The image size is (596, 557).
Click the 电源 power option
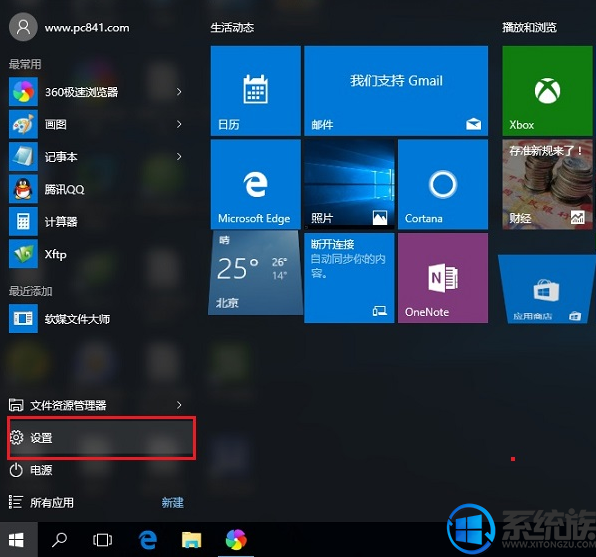click(31, 470)
